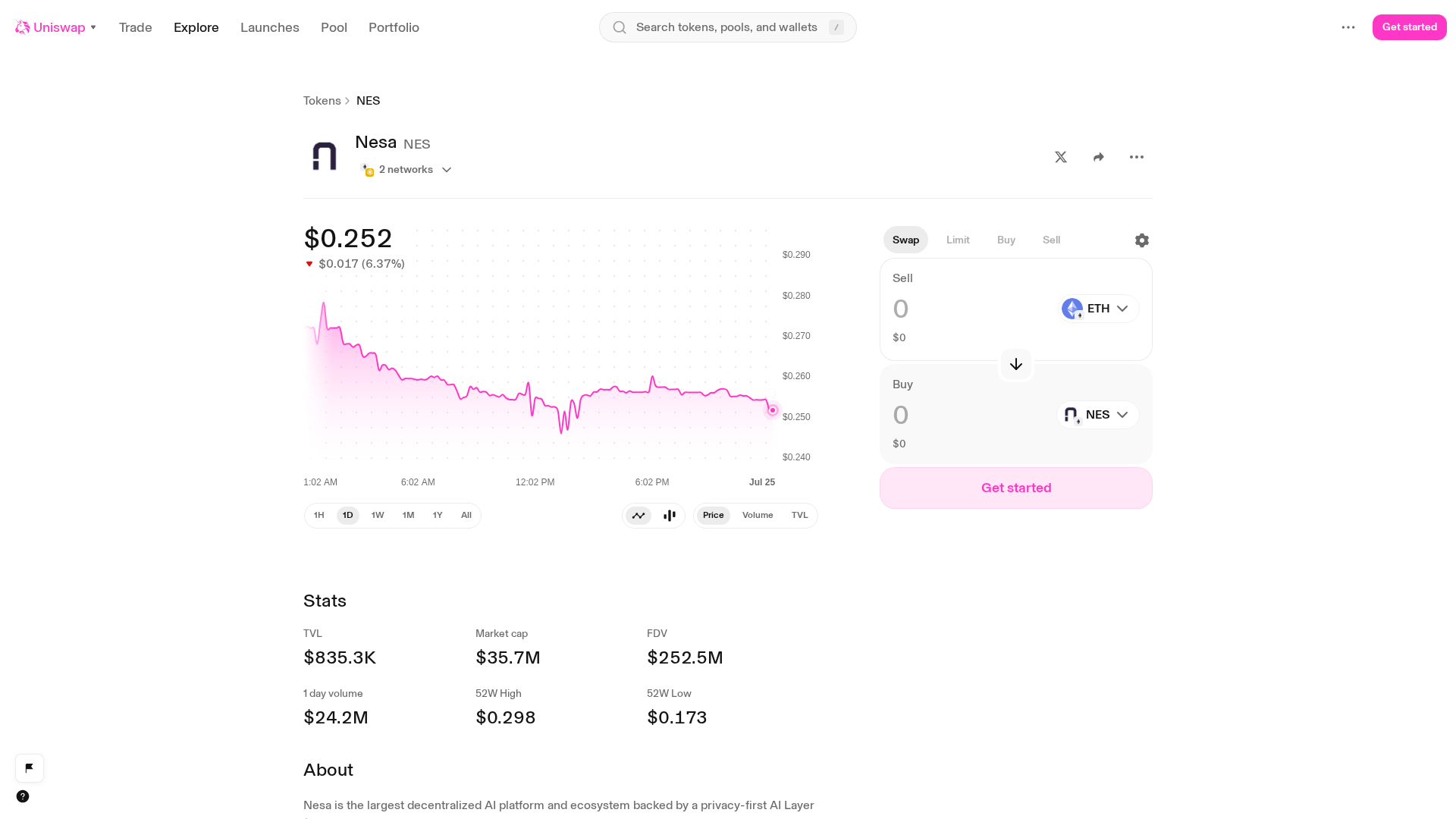This screenshot has width=1456, height=819.
Task: Click the pink Get started swap button
Action: [x=1016, y=488]
